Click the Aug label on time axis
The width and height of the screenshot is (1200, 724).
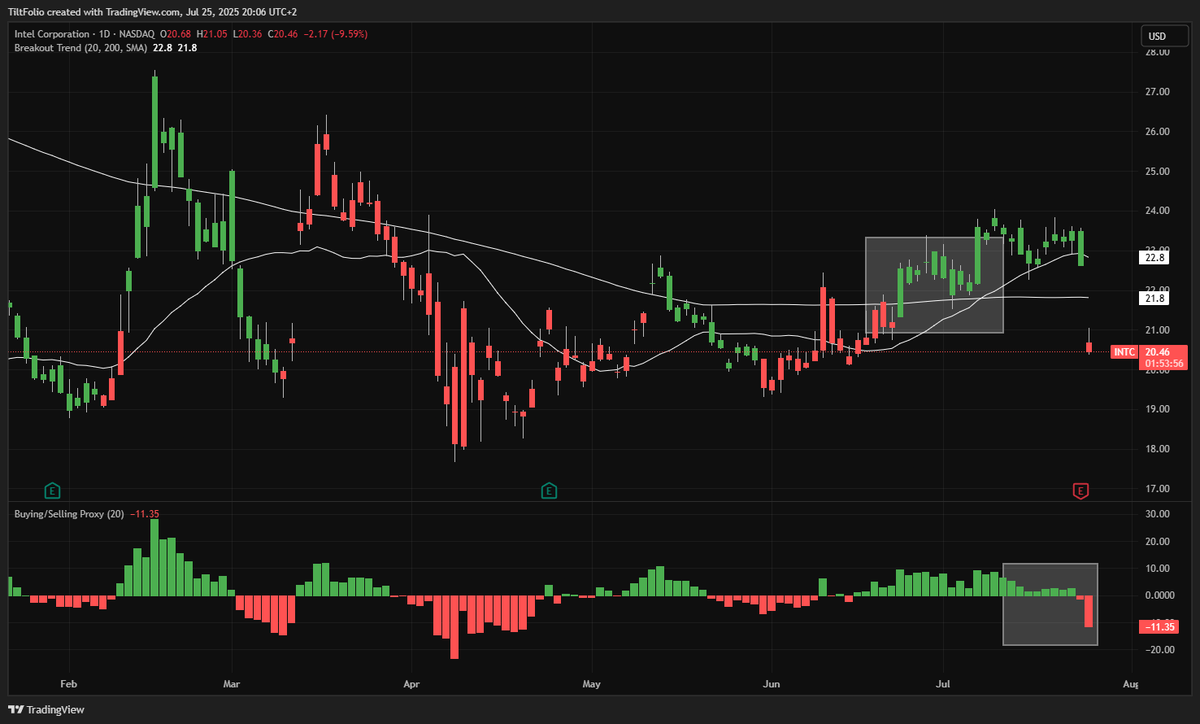pyautogui.click(x=1131, y=685)
